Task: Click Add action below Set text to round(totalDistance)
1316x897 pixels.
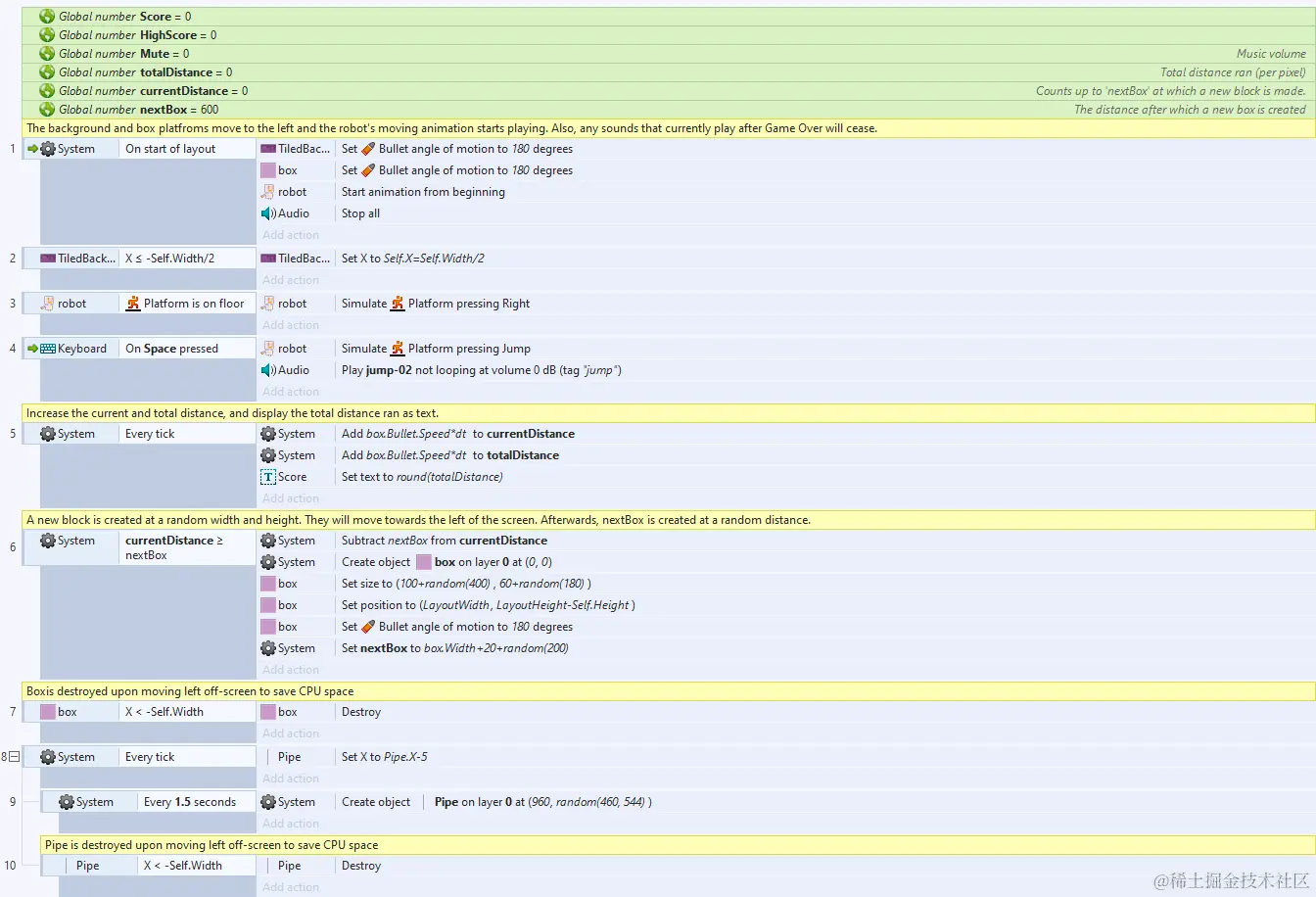Action: point(291,498)
